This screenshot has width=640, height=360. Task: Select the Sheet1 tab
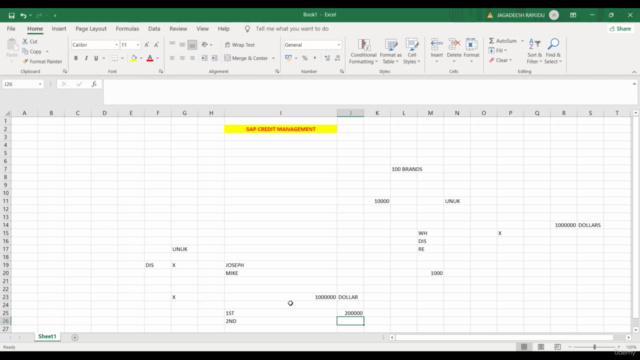pos(47,336)
